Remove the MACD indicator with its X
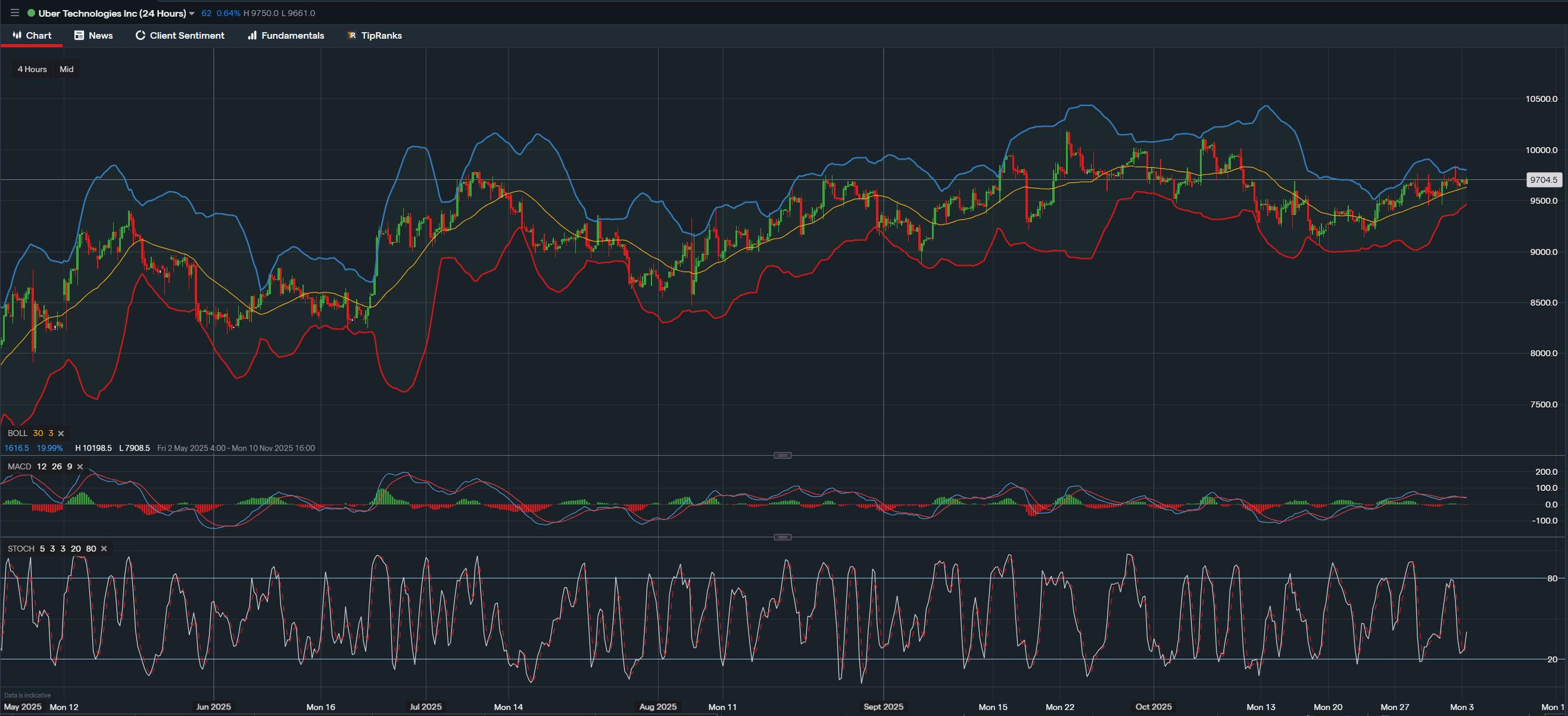Screen dimensions: 1568x716 pyautogui.click(x=79, y=466)
